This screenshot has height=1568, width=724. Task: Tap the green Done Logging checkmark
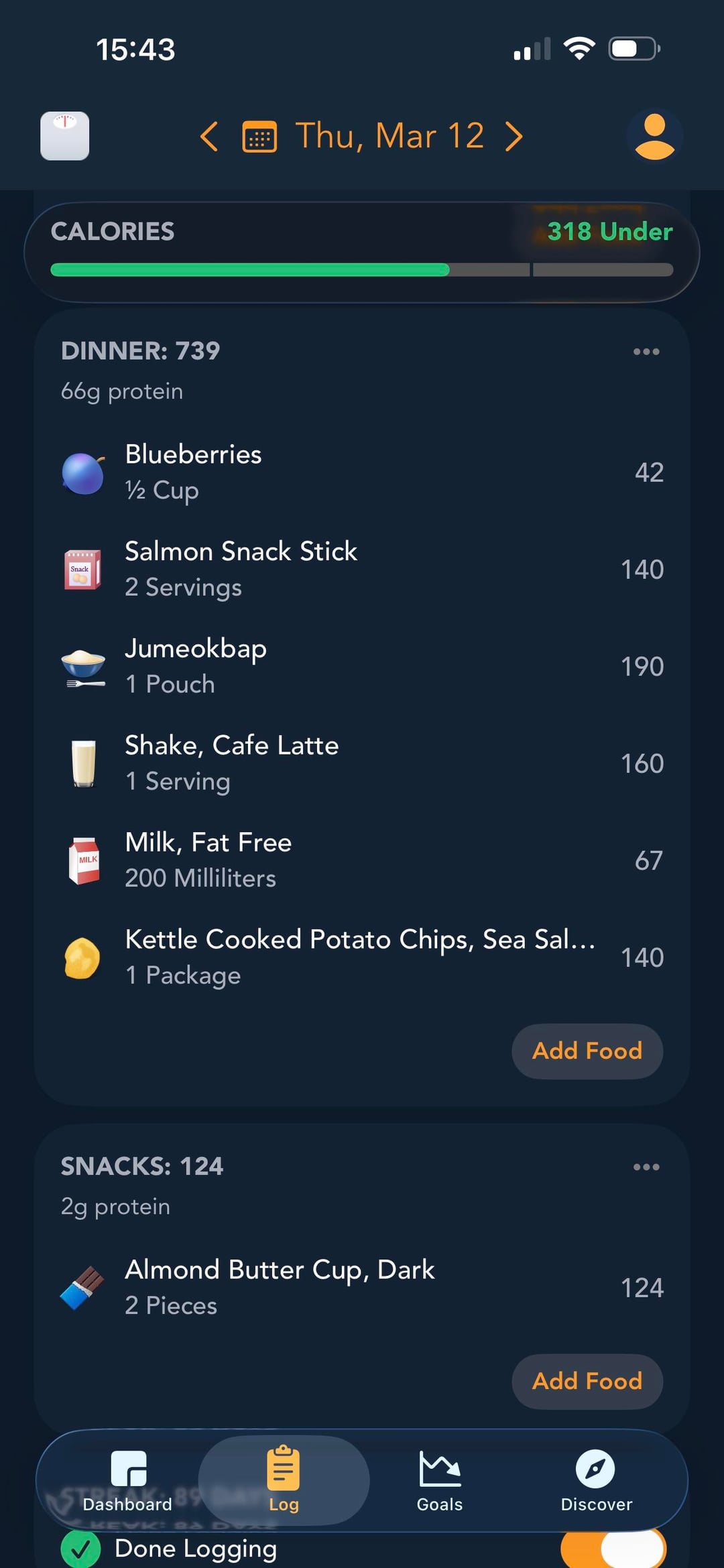pos(81,1549)
